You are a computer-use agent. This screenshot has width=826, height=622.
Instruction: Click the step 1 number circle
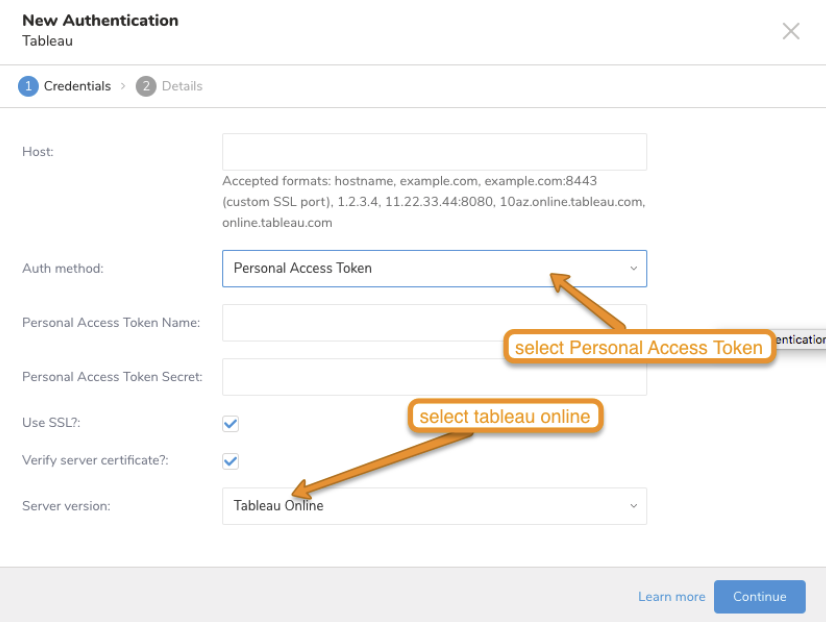click(x=27, y=86)
